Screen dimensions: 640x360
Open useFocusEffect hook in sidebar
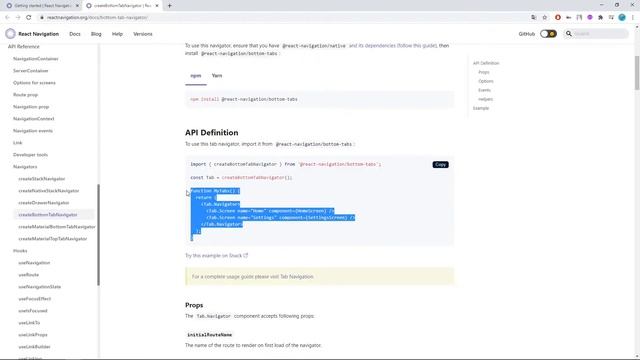35,299
